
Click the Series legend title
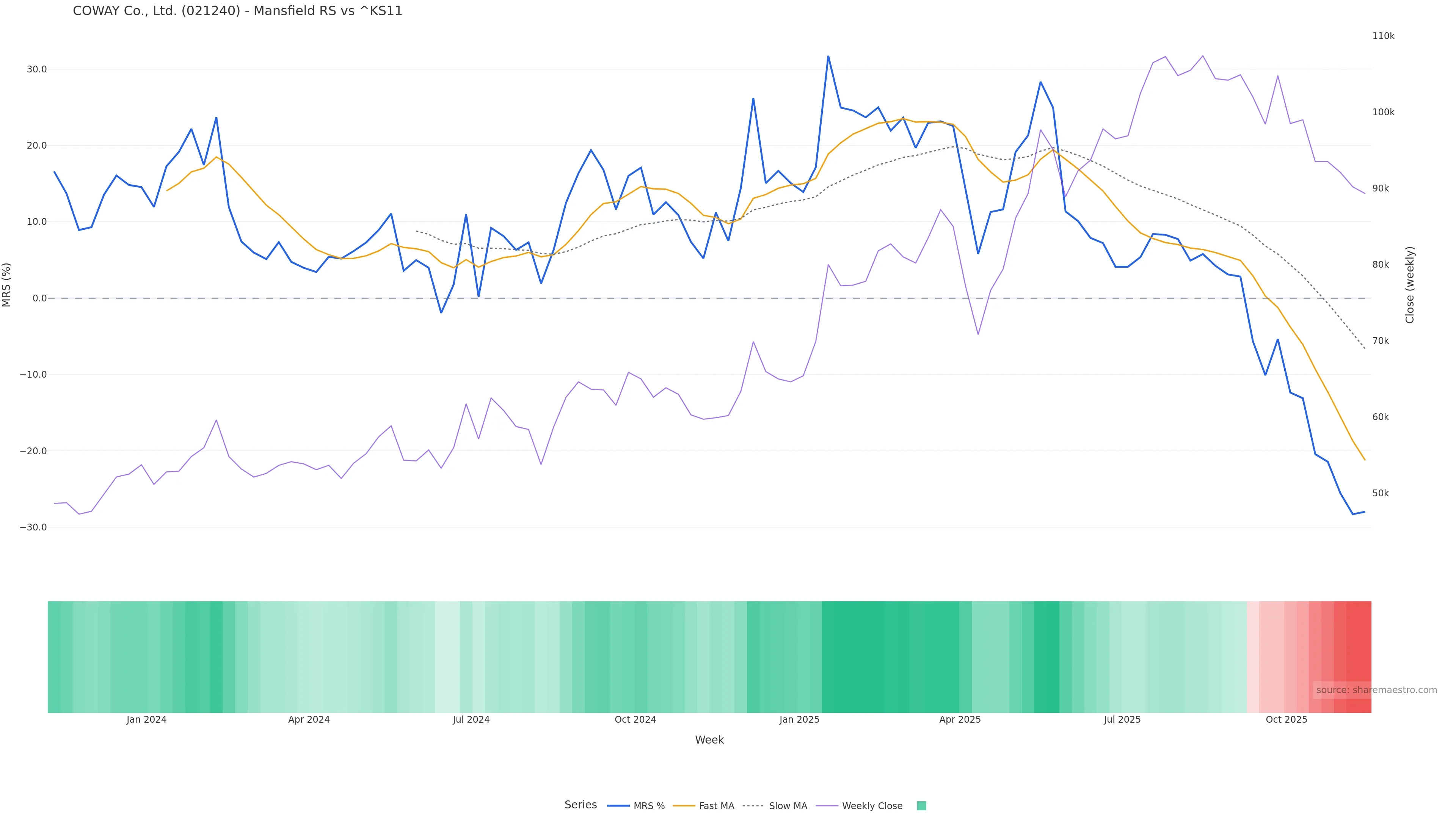point(581,805)
